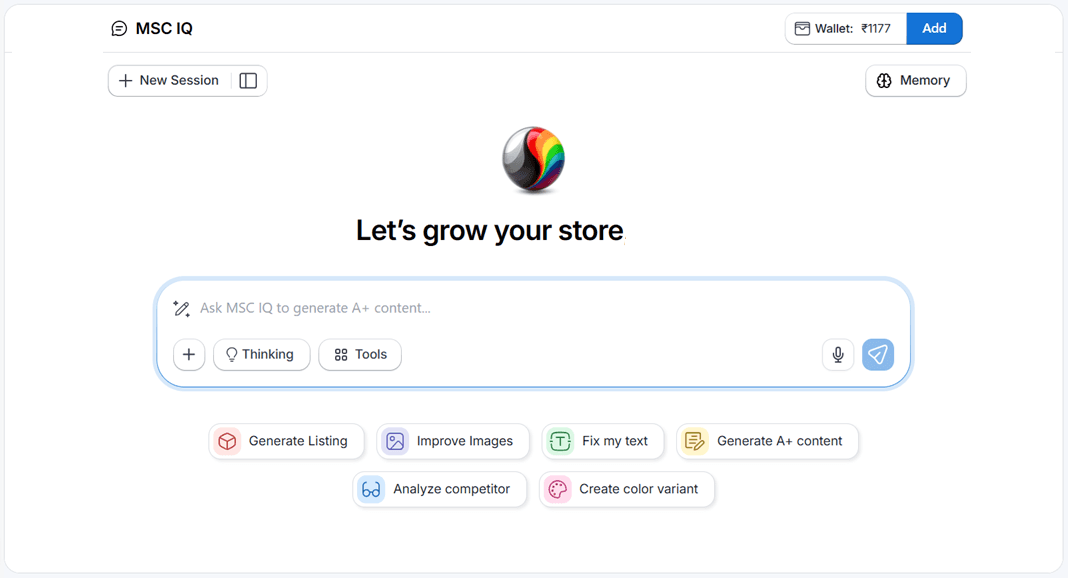Choose the Generate Listing suggestion
Screen dimensions: 1072x579
[287, 442]
